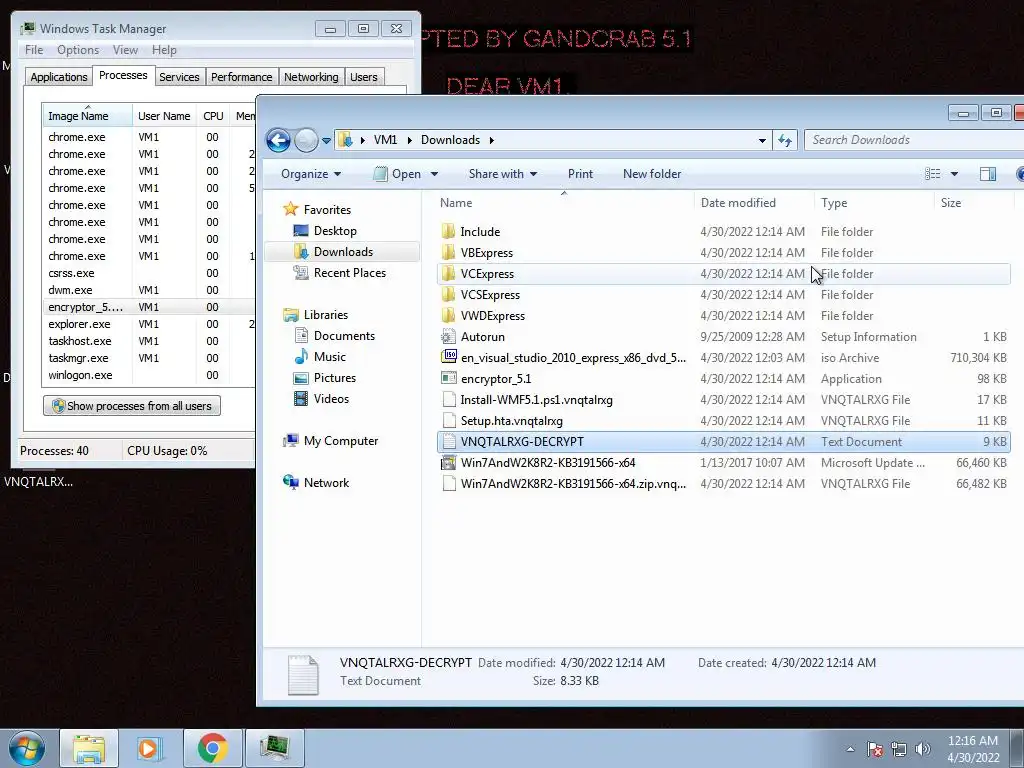
Task: Expand the arrow after Downloads in breadcrumb
Action: 491,140
